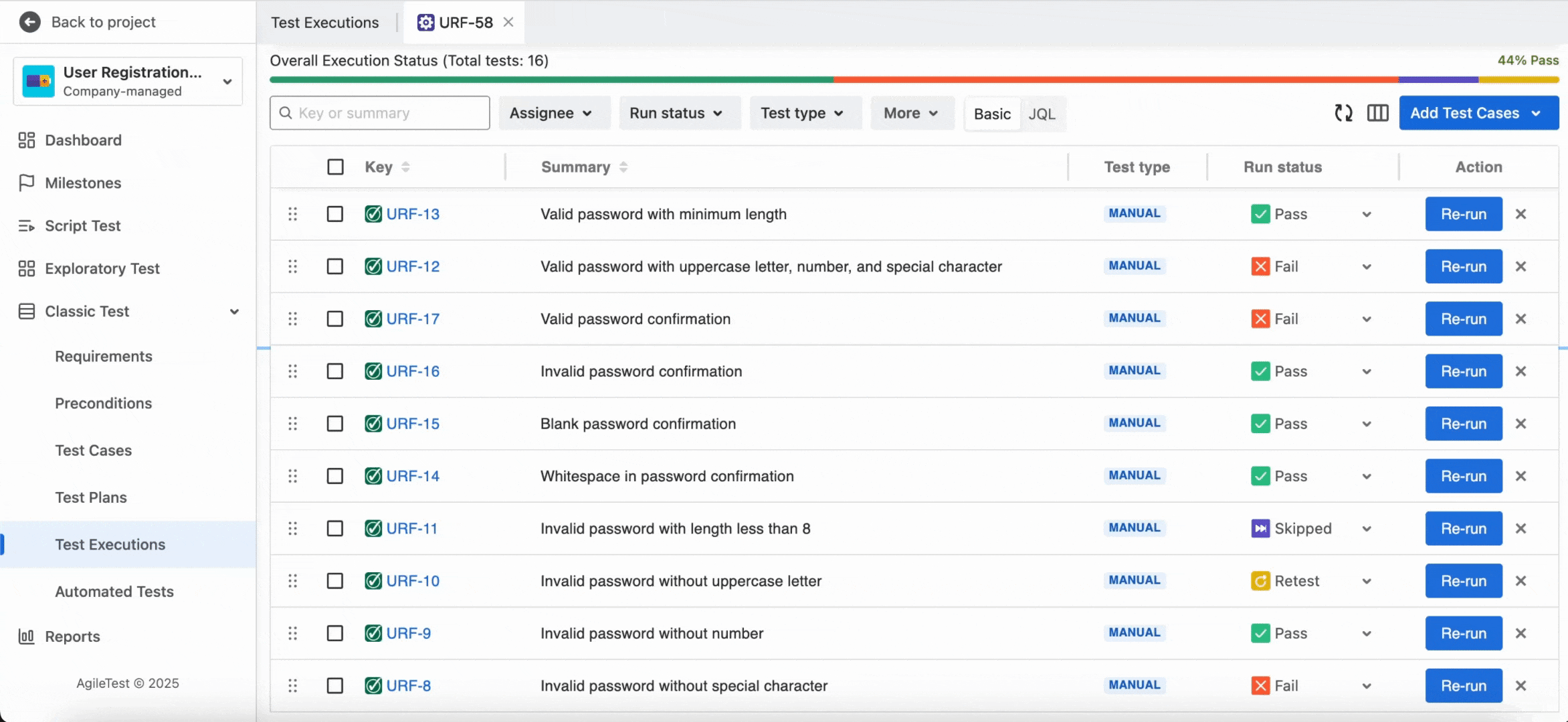Tick the checkbox for URF-17

coord(335,319)
